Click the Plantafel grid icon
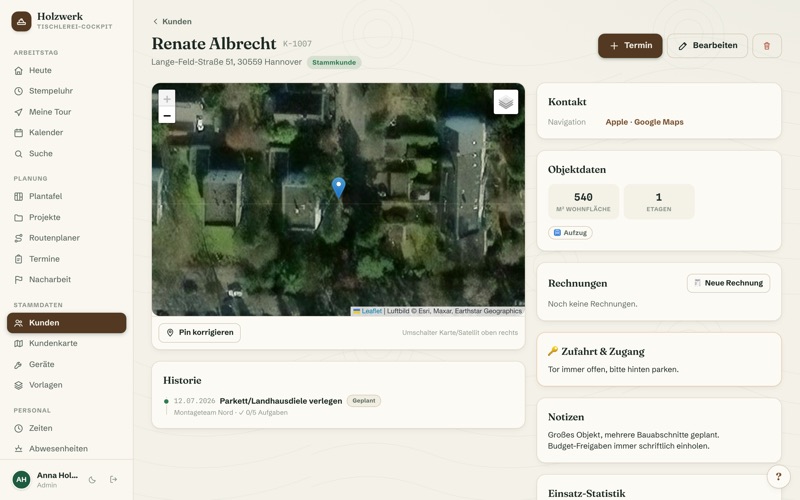This screenshot has width=800, height=500. point(18,196)
